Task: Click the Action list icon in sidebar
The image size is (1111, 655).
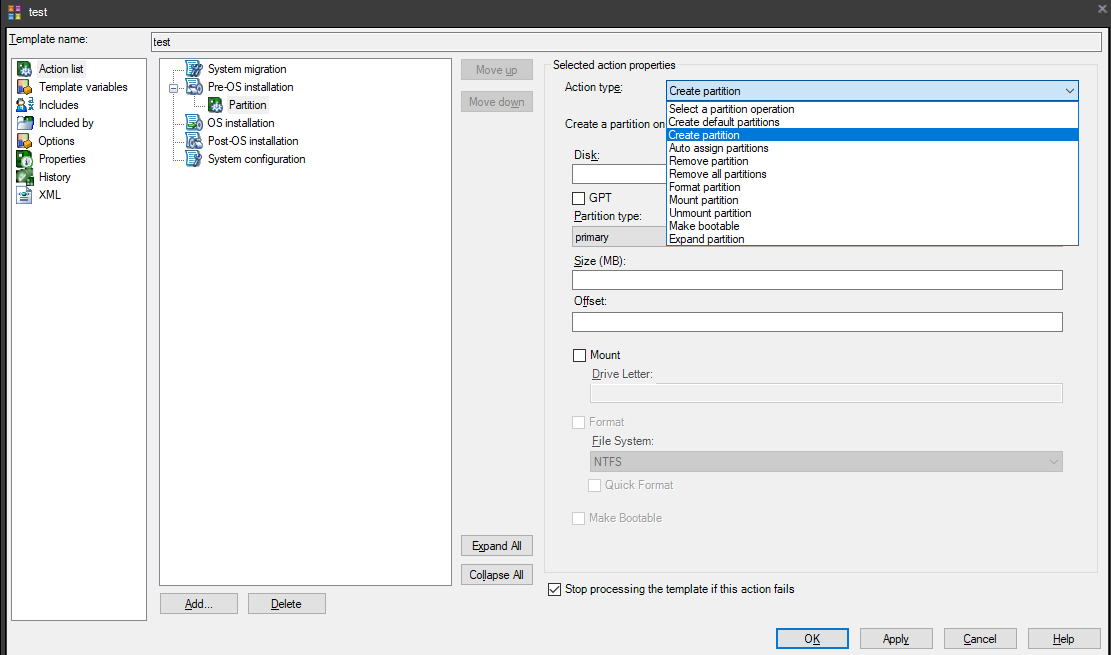Action: pyautogui.click(x=25, y=69)
